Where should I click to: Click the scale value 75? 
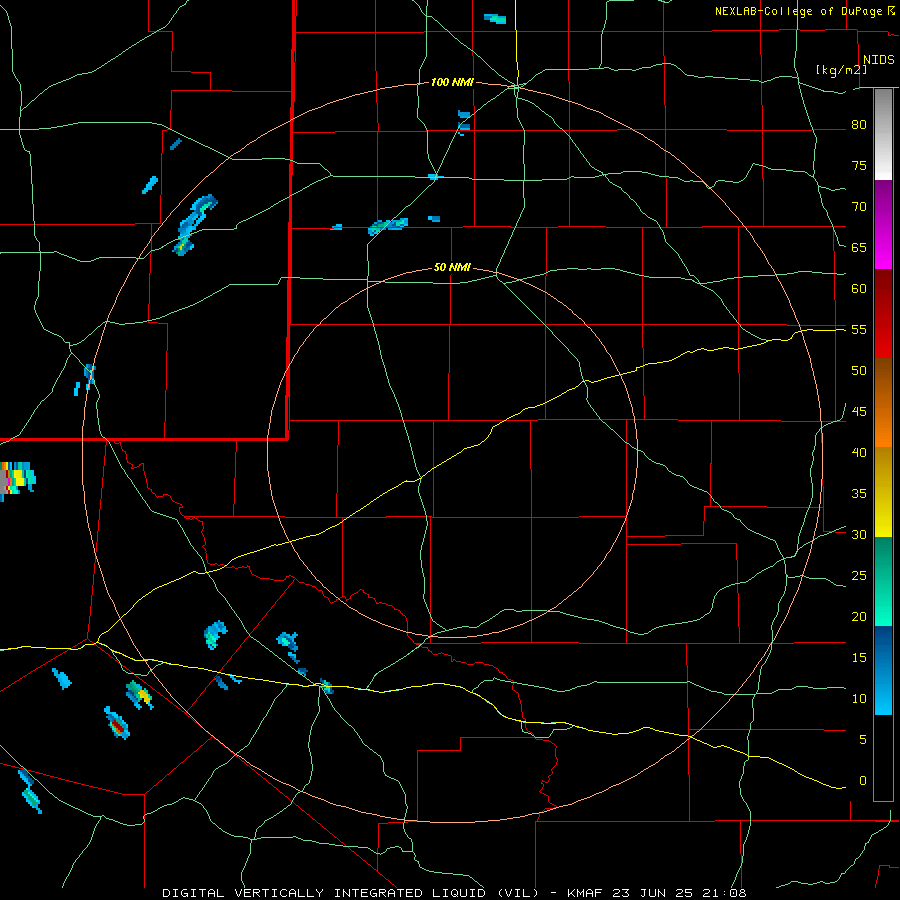859,166
